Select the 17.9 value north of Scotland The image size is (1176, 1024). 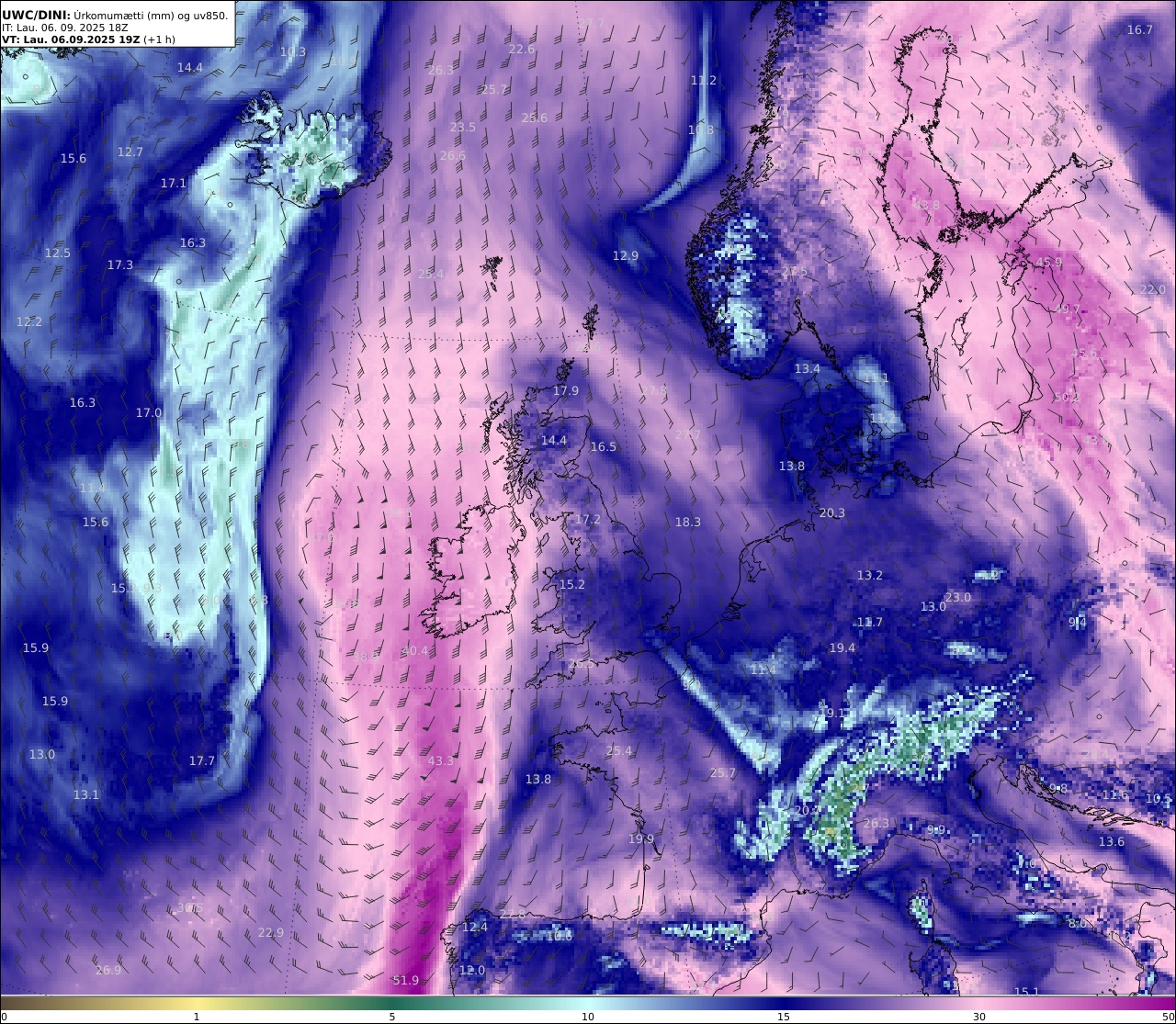(566, 390)
